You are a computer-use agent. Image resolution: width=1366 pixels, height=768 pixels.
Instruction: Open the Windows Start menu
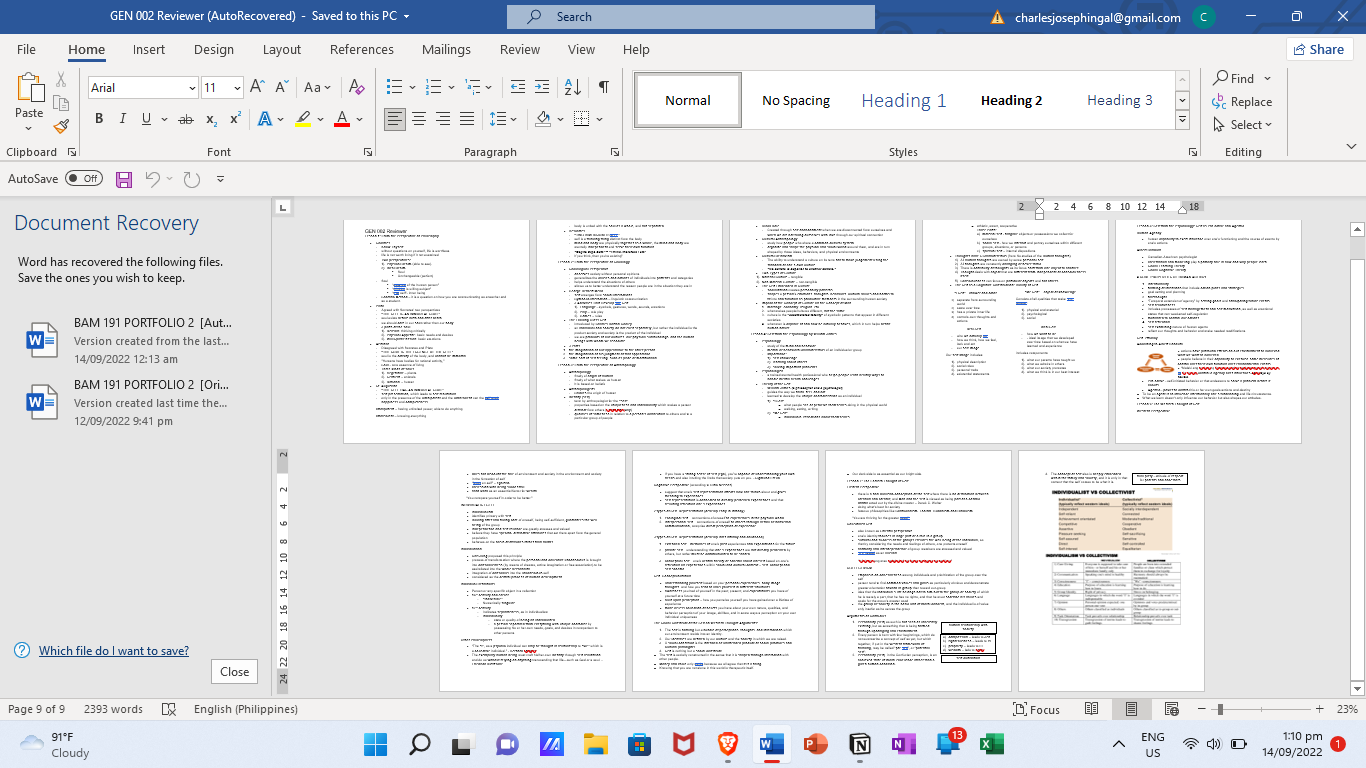tap(377, 745)
